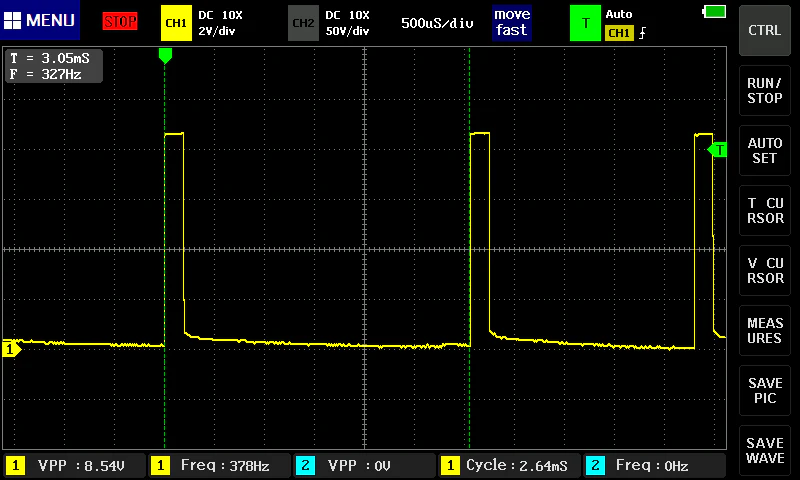Open the CTRL panel
Viewport: 800px width, 480px height.
[x=764, y=31]
